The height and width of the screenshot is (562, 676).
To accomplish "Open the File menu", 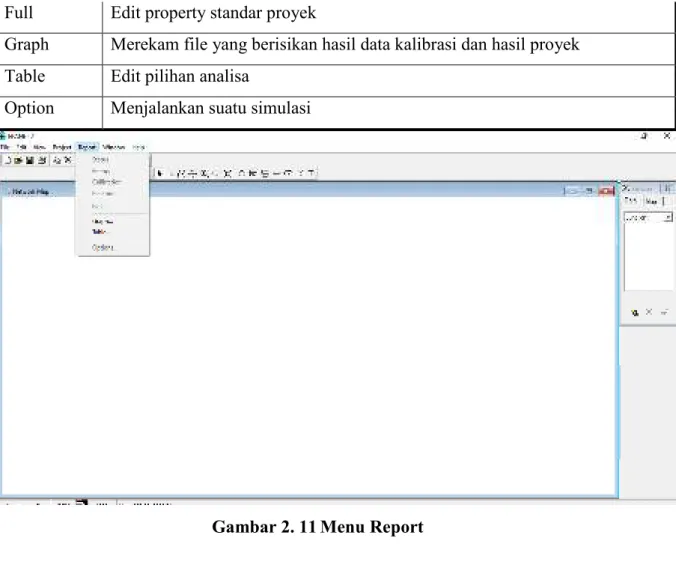I will tap(5, 147).
